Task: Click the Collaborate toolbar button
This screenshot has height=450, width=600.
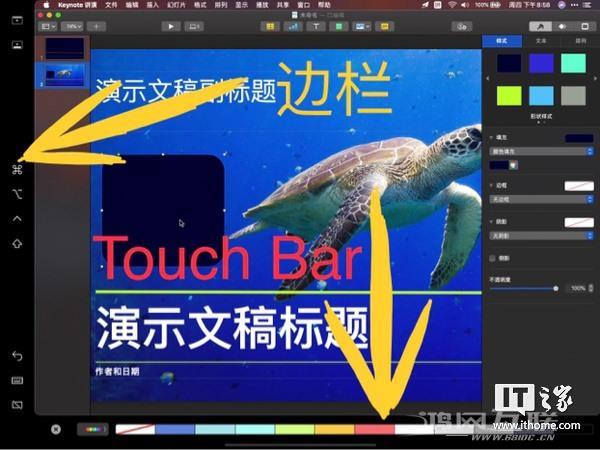Action: 462,26
